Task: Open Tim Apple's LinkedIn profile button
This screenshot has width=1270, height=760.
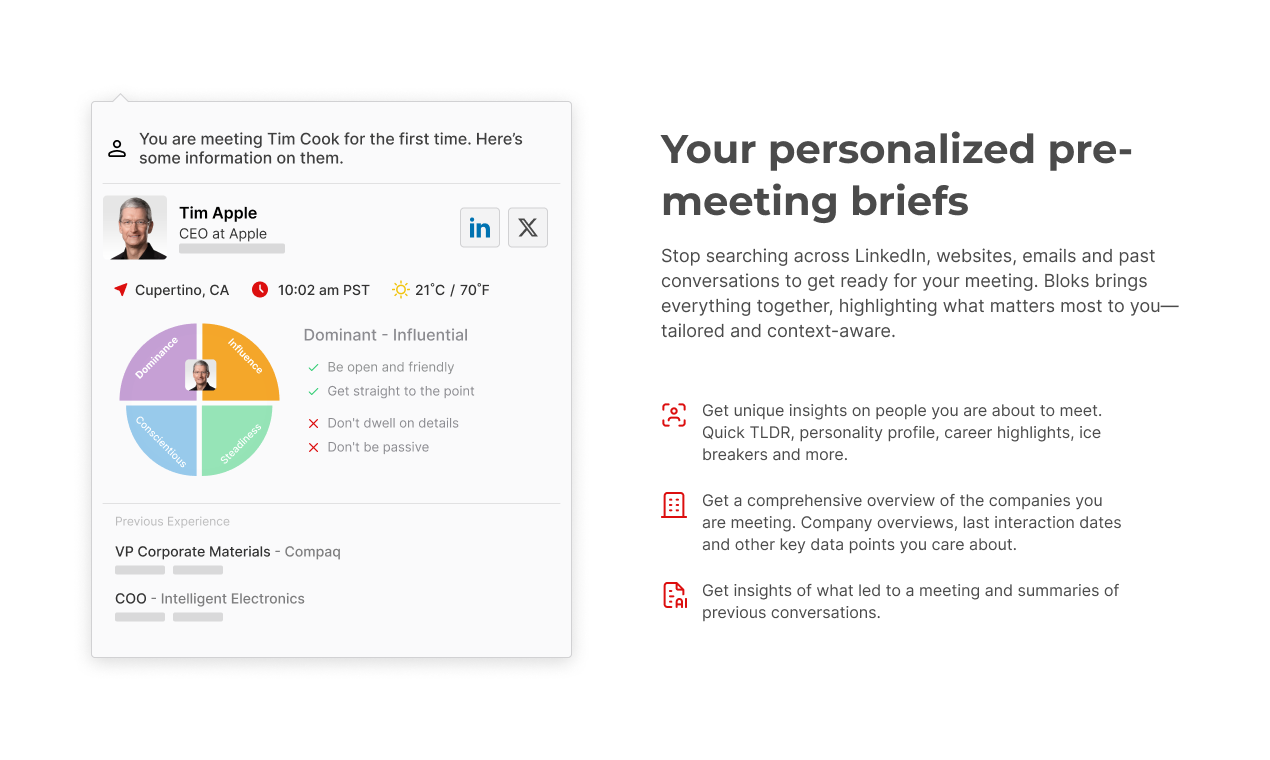Action: [480, 227]
